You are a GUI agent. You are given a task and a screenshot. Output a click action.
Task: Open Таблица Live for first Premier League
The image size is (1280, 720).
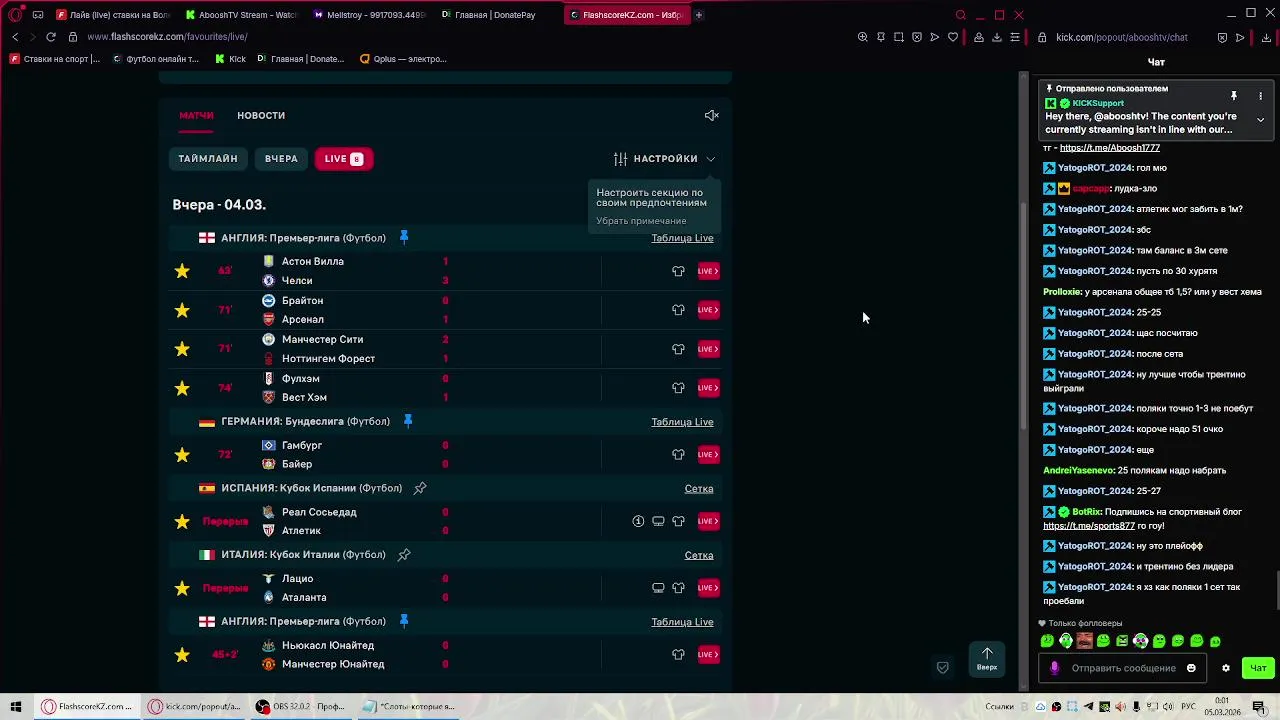pos(682,238)
